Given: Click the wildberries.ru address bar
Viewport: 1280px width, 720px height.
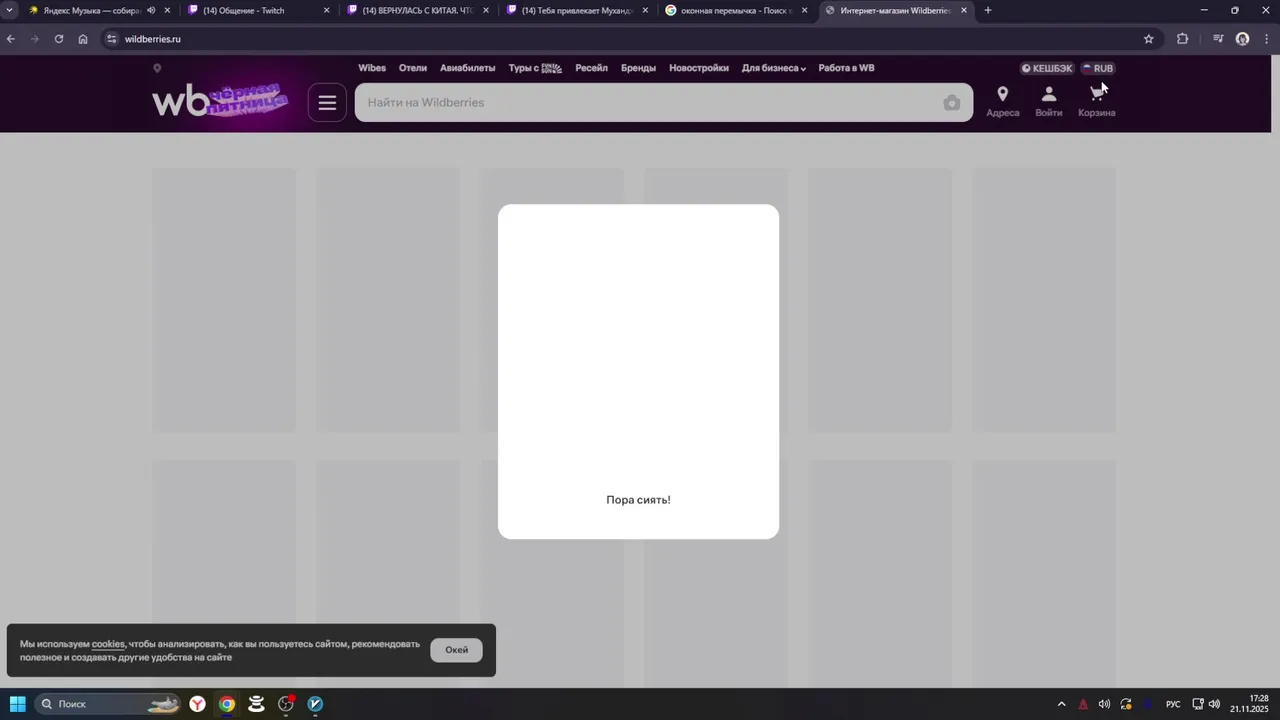Looking at the screenshot, I should tap(630, 39).
